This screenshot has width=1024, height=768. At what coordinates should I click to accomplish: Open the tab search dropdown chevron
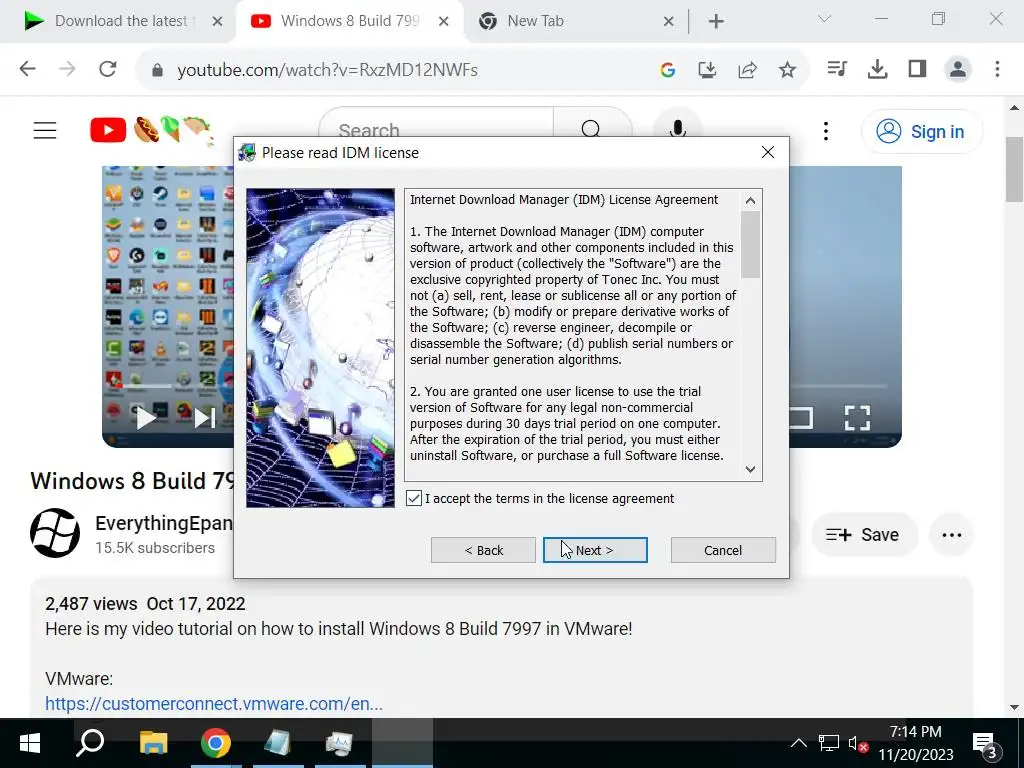pyautogui.click(x=824, y=19)
